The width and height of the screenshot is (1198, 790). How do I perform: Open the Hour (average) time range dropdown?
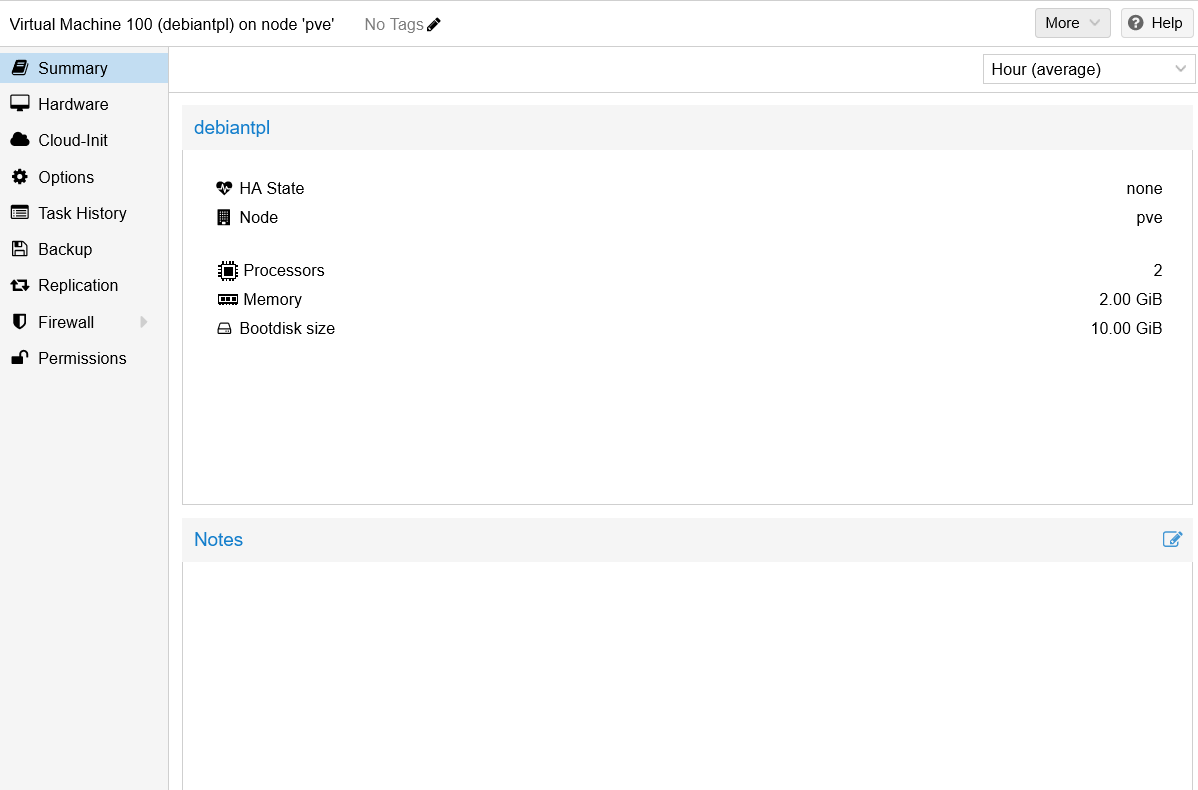pyautogui.click(x=1088, y=69)
